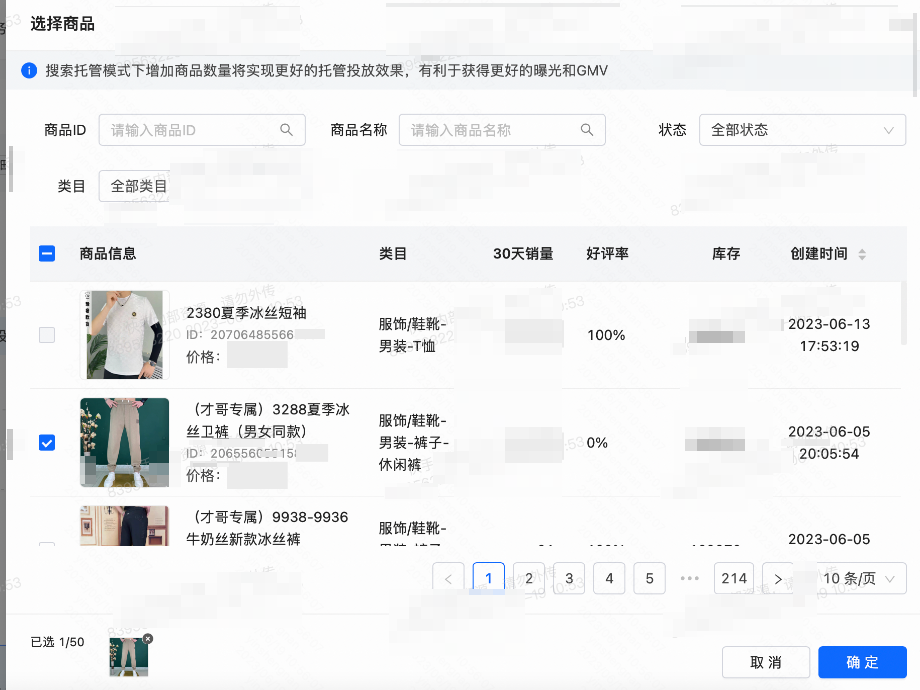Go to page 3
Image resolution: width=920 pixels, height=690 pixels.
coord(569,579)
